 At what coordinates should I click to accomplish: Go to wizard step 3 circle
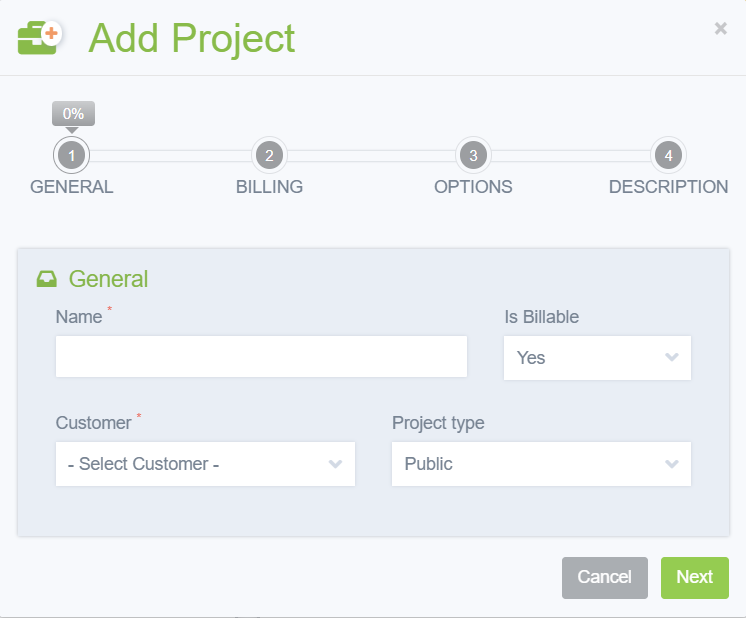472,156
